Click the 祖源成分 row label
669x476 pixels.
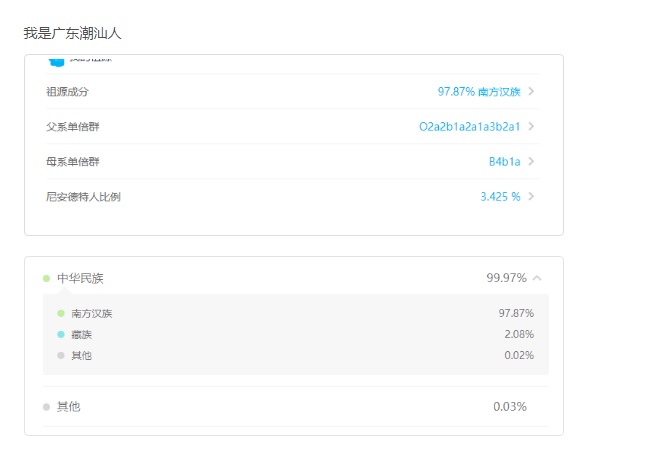pos(67,92)
